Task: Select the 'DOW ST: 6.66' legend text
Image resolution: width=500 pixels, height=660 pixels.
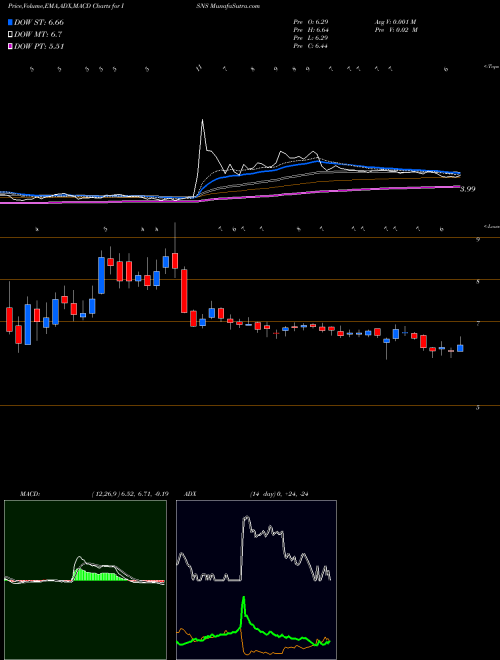Action: click(x=39, y=23)
